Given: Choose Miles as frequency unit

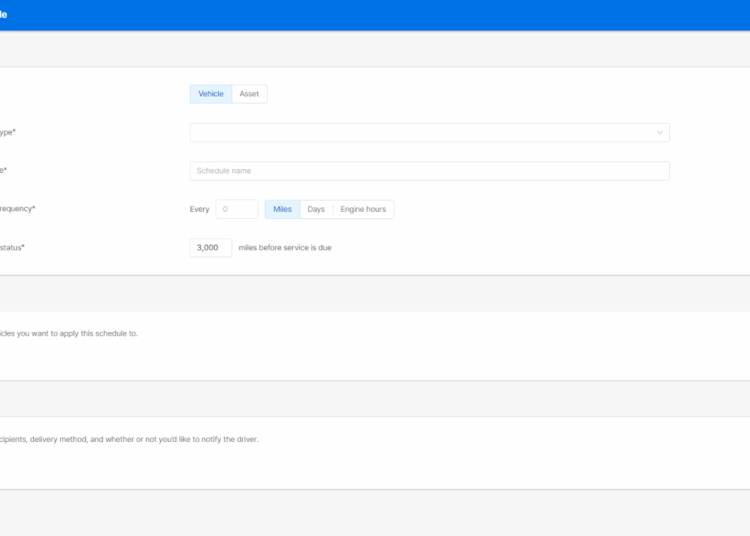Looking at the screenshot, I should click(x=282, y=209).
